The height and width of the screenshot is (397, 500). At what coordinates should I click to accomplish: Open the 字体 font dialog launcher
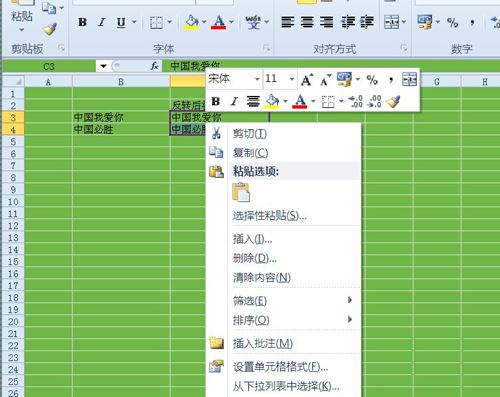point(266,49)
